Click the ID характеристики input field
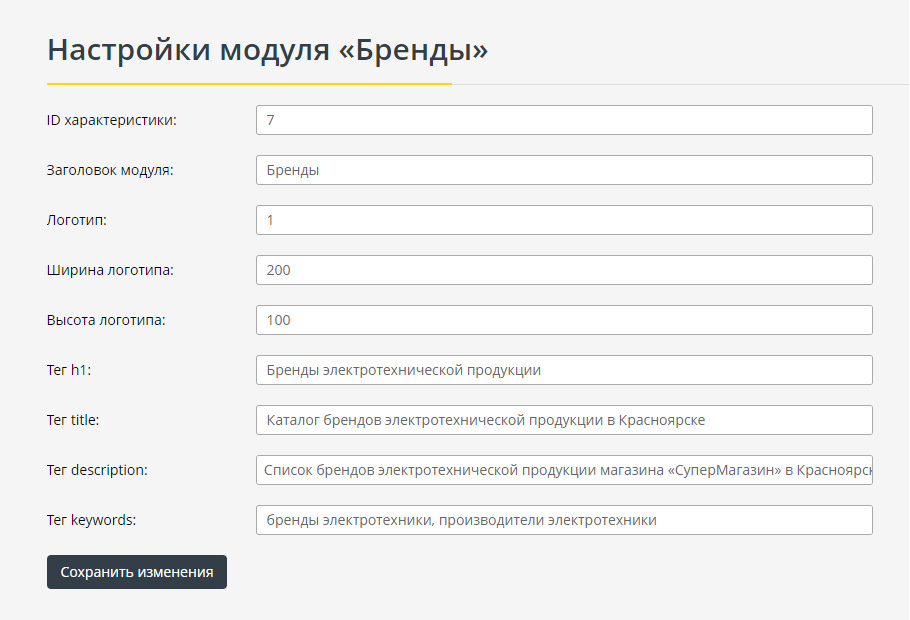This screenshot has width=910, height=620. (560, 119)
